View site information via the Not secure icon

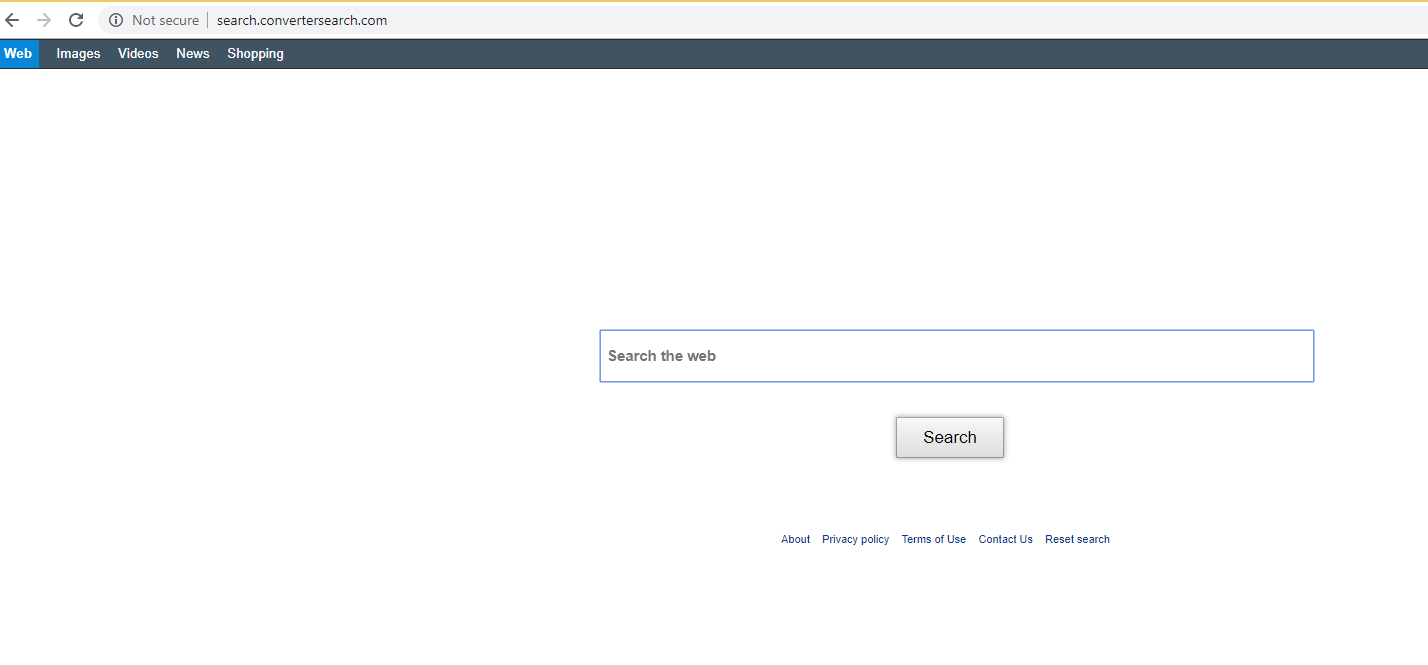[x=116, y=20]
